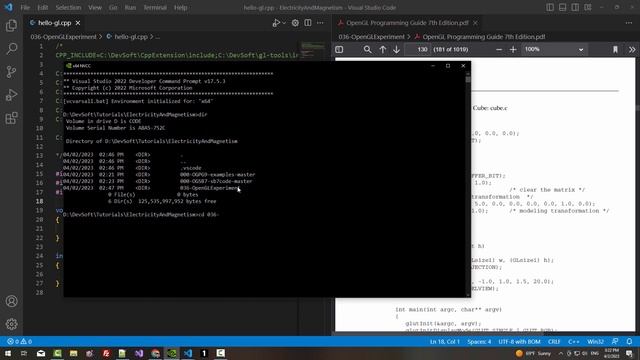
Task: Open the Edit menu
Action: (42, 7)
